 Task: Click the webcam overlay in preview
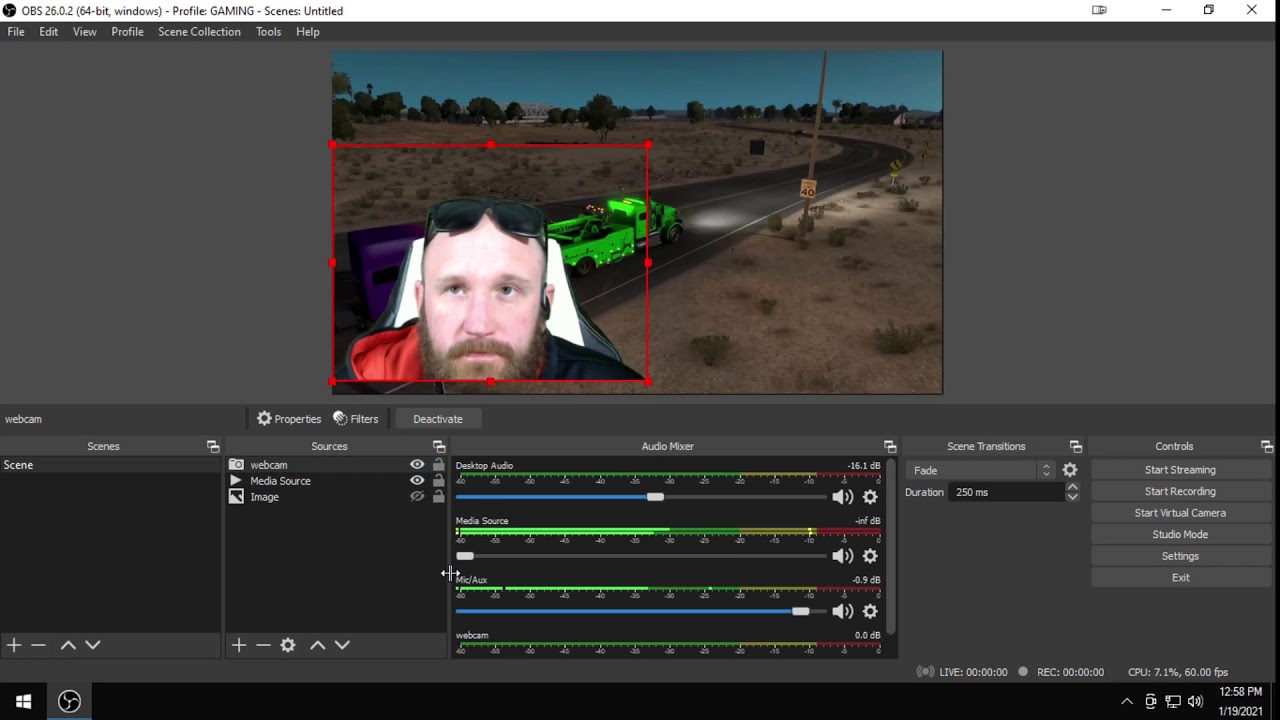point(490,263)
